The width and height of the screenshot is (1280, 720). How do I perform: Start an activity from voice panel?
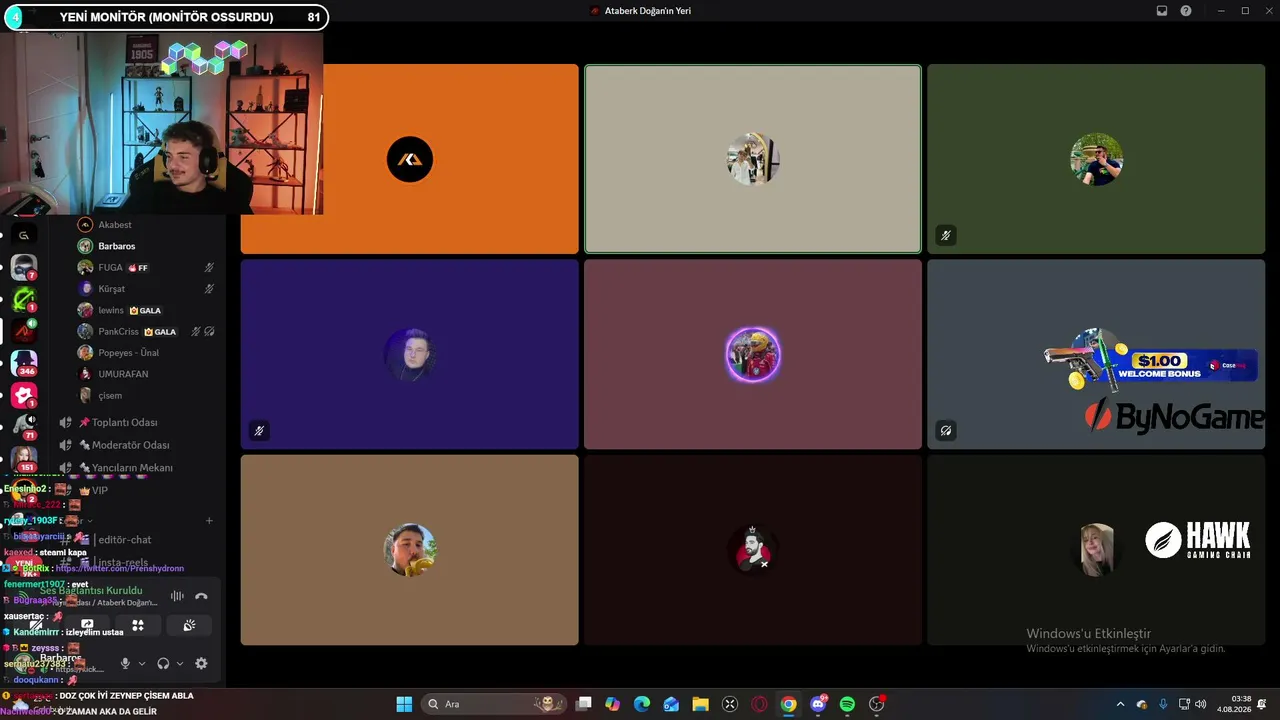point(138,625)
